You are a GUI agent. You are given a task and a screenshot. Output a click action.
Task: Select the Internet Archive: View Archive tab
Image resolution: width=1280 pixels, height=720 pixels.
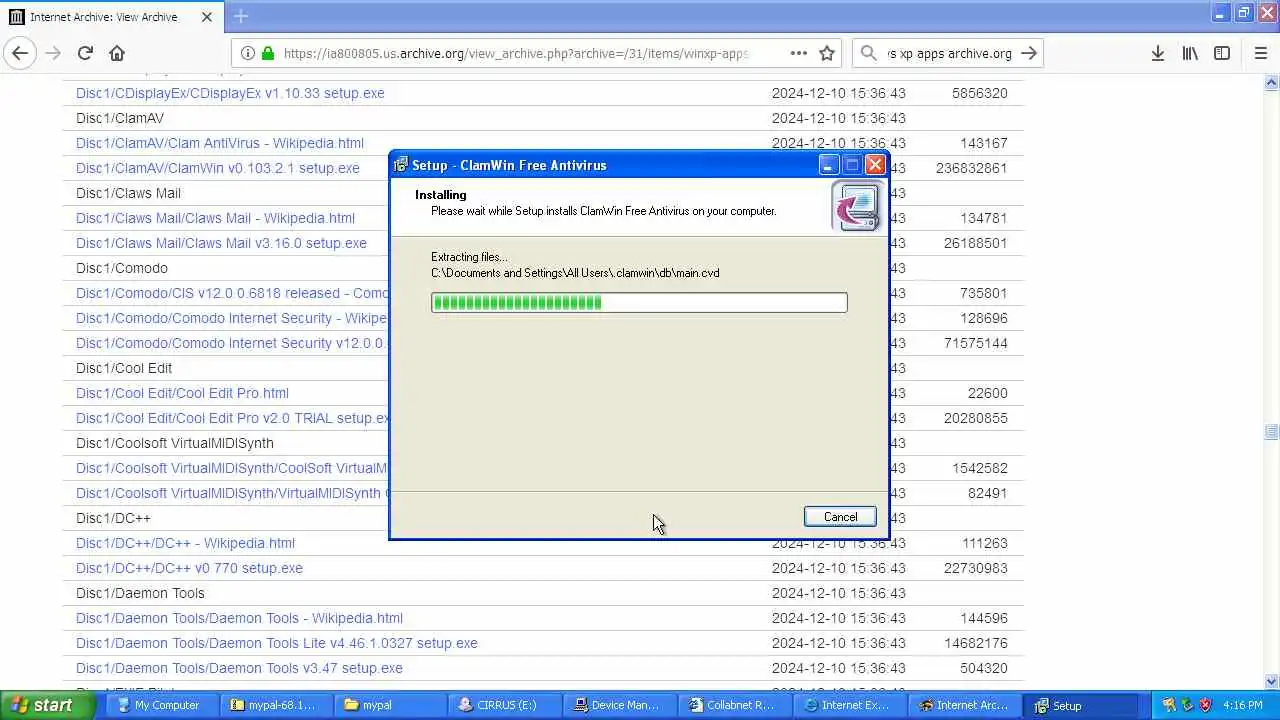112,17
